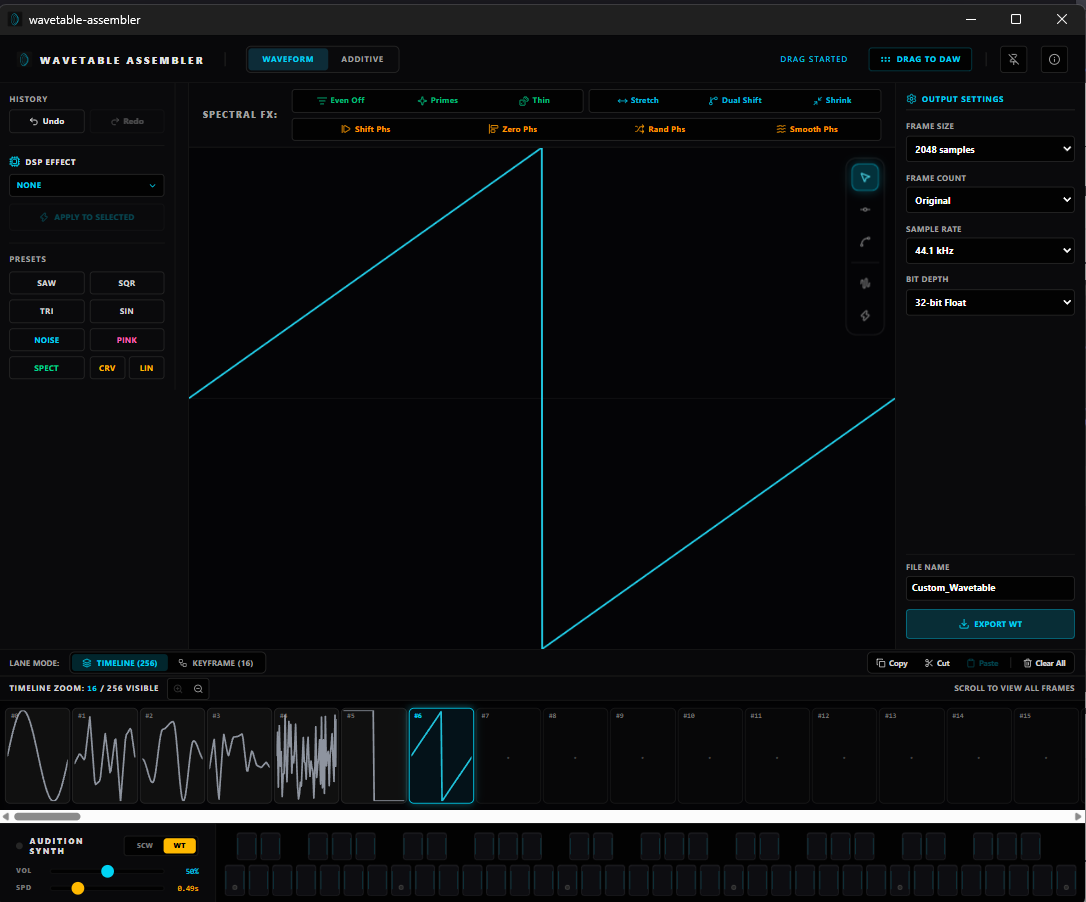This screenshot has height=902, width=1086.
Task: Click Apply To Selected button
Action: (87, 218)
